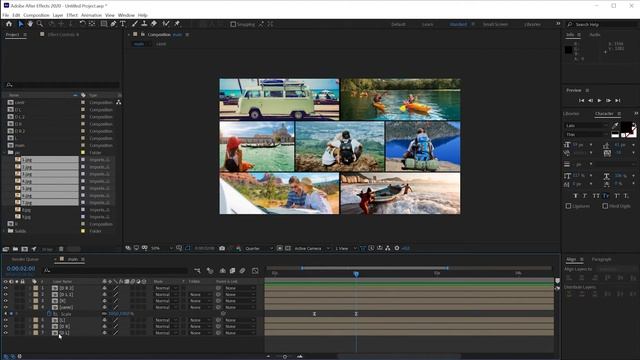Click the Faux Bold button in Character panel
The height and width of the screenshot is (360, 640).
576,196
